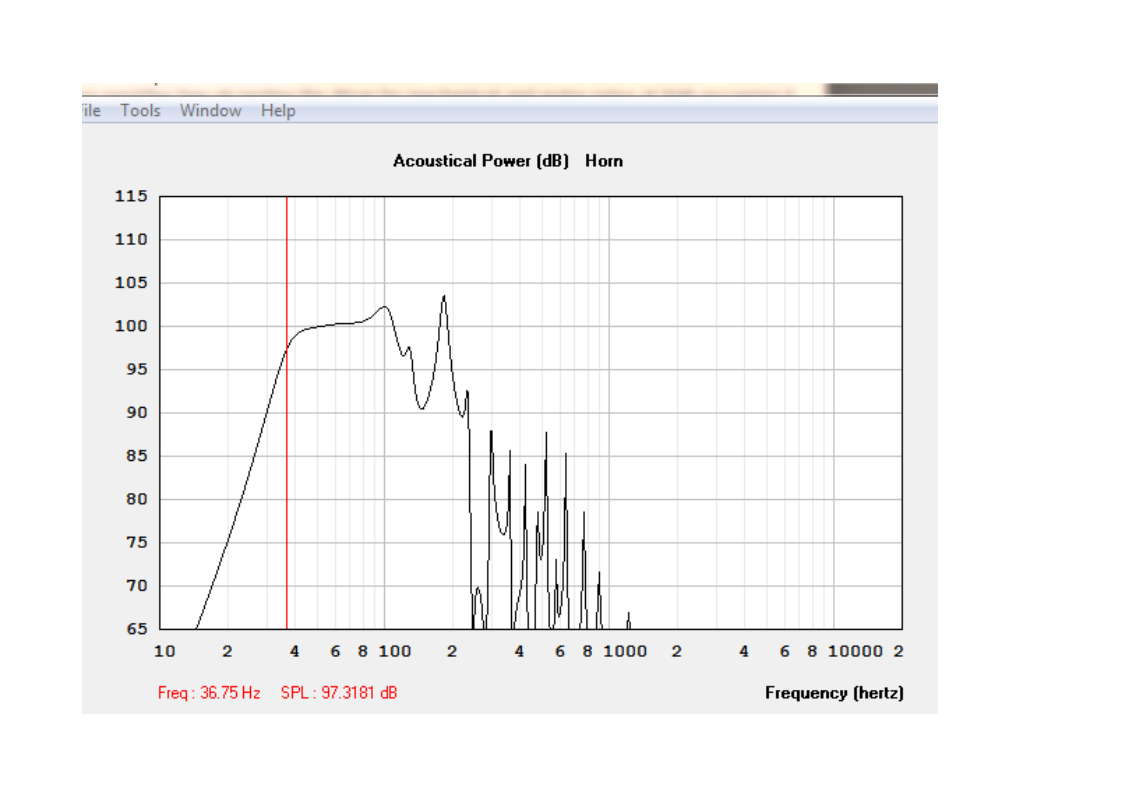Viewport: 1122px width, 793px height.
Task: Click the 95 dB y-axis label
Action: pyautogui.click(x=137, y=369)
